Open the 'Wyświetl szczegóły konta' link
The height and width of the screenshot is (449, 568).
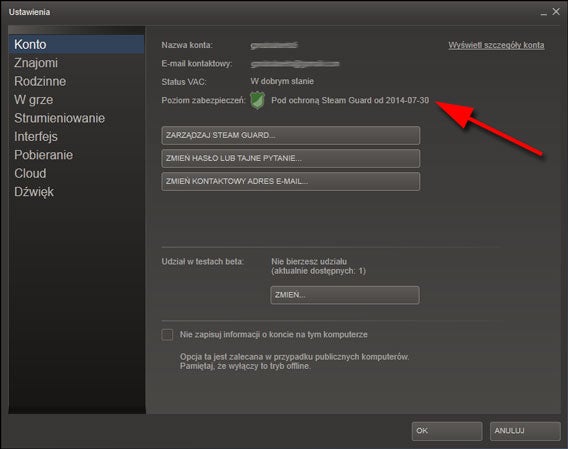(496, 45)
